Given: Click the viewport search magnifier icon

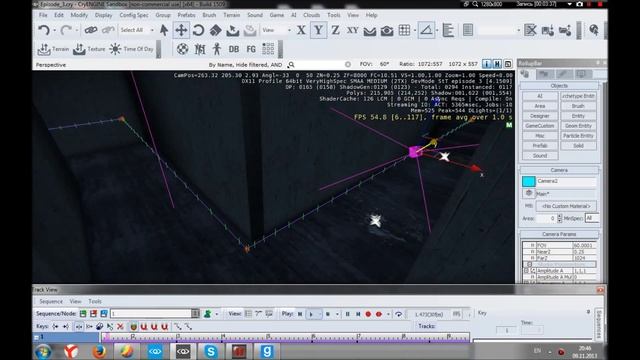Looking at the screenshot, I should point(291,65).
